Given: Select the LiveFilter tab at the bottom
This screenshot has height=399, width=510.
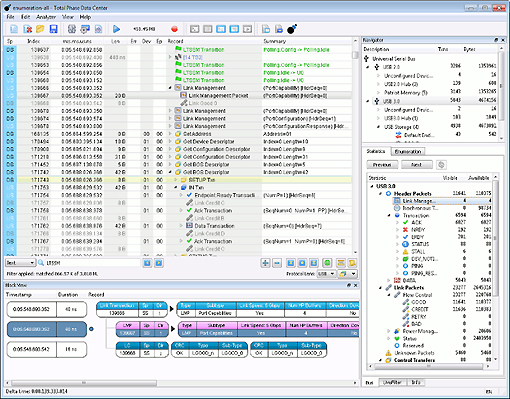Looking at the screenshot, I should [392, 383].
